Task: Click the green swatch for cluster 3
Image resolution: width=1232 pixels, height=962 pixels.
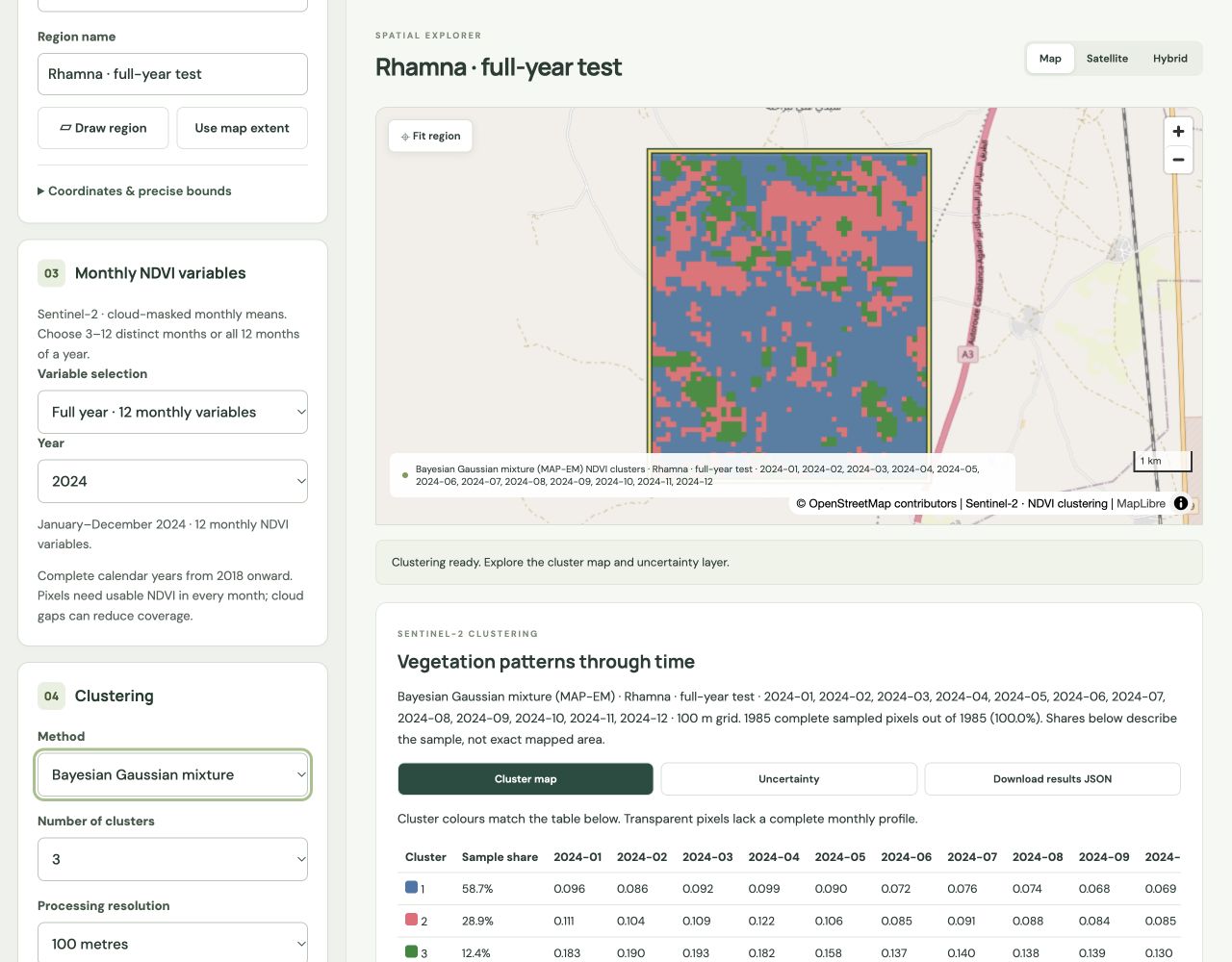Action: tap(412, 951)
